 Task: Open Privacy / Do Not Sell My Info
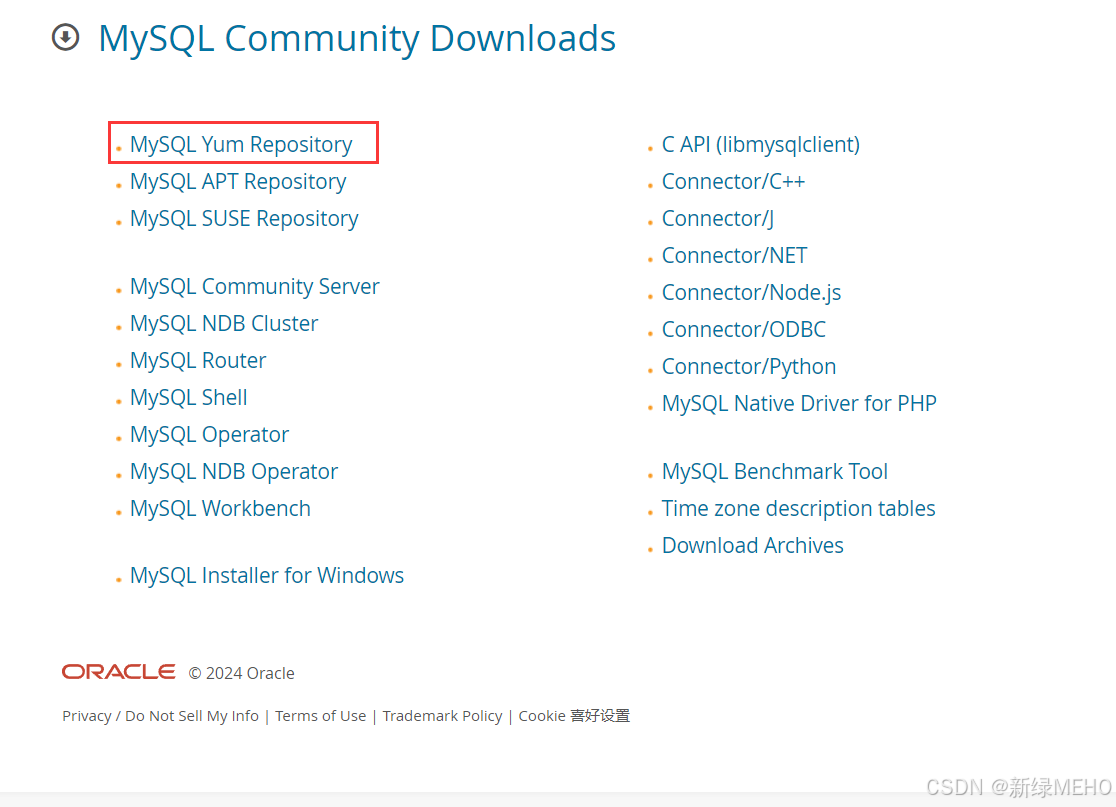tap(160, 716)
